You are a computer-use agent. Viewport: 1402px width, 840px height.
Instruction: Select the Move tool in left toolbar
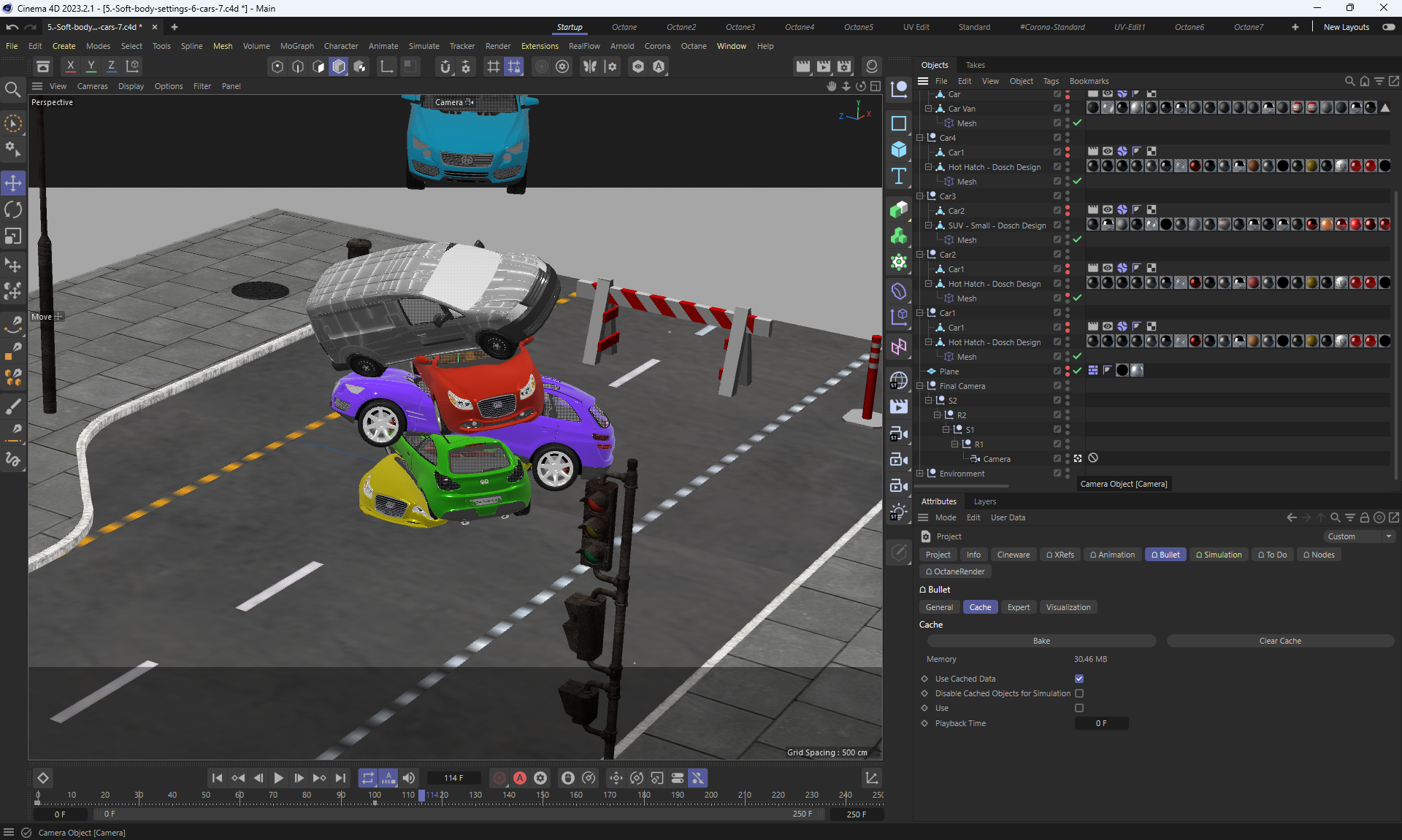pyautogui.click(x=13, y=183)
